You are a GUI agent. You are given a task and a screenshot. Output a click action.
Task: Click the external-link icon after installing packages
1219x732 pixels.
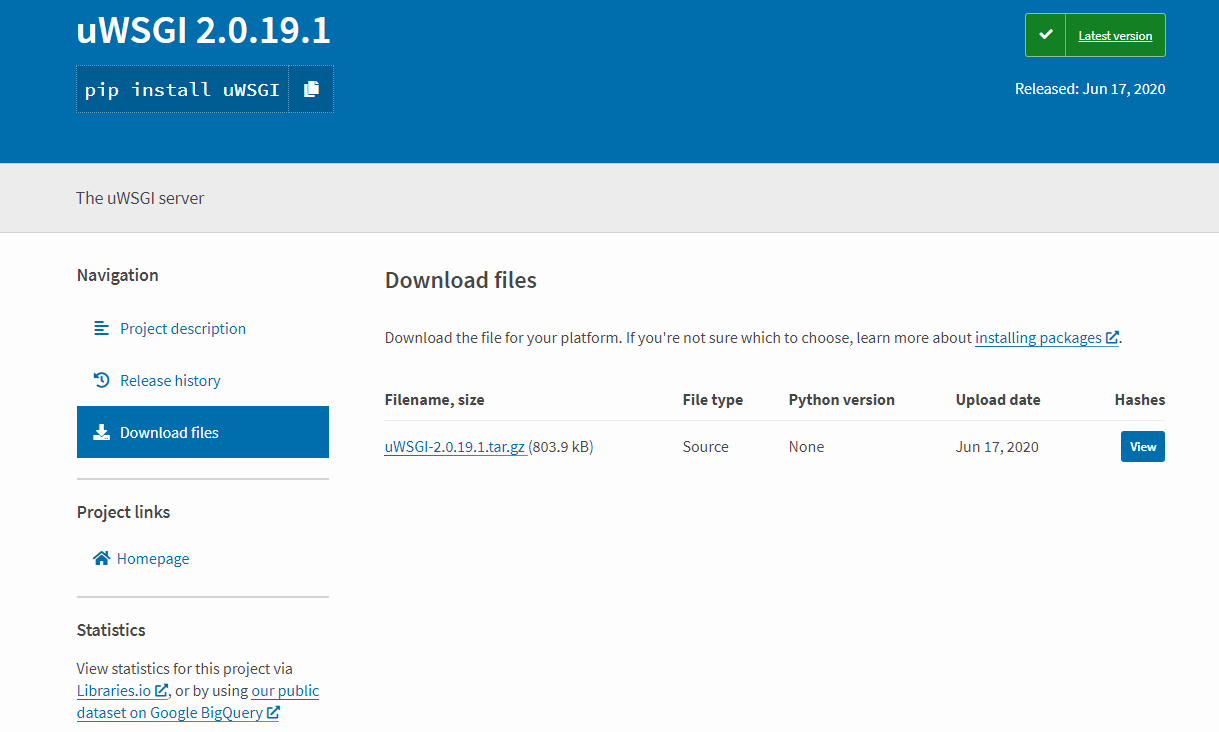point(1111,337)
